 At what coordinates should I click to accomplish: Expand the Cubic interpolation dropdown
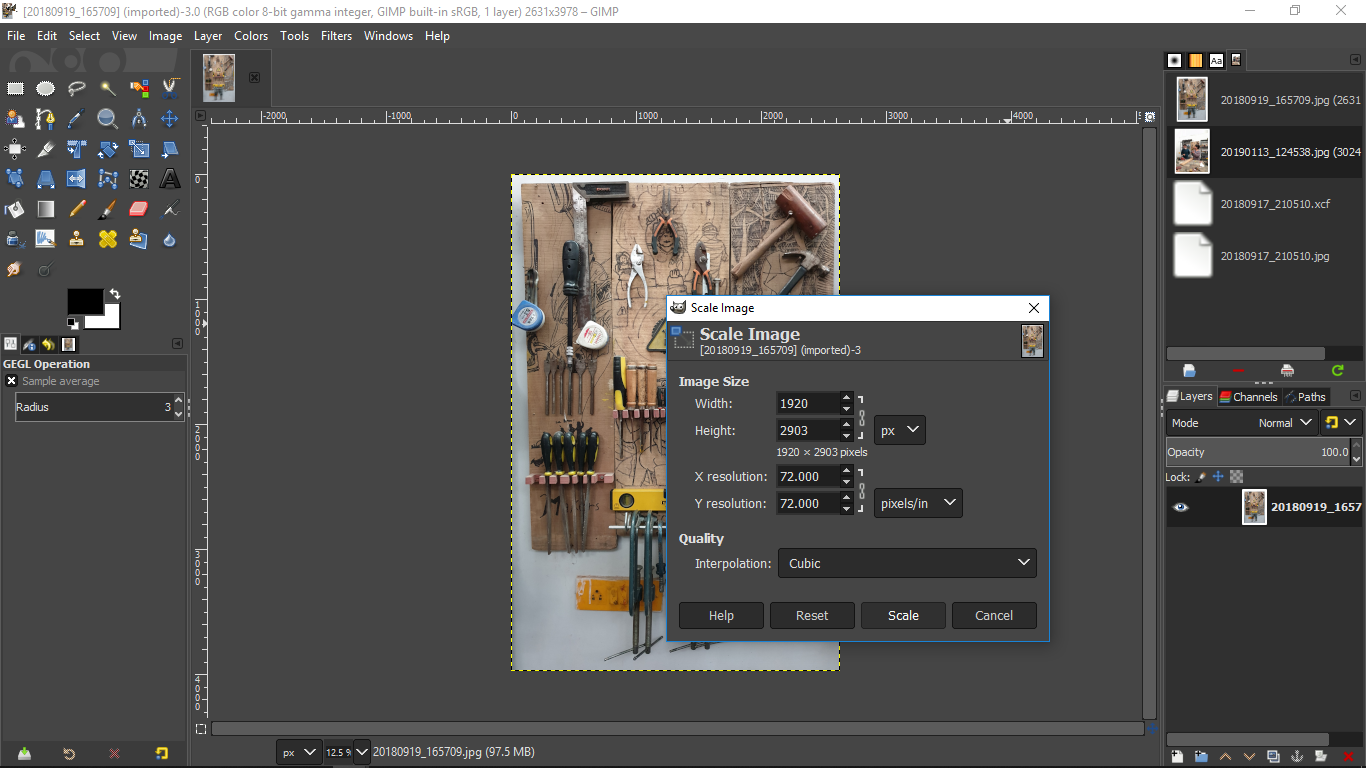[x=906, y=563]
